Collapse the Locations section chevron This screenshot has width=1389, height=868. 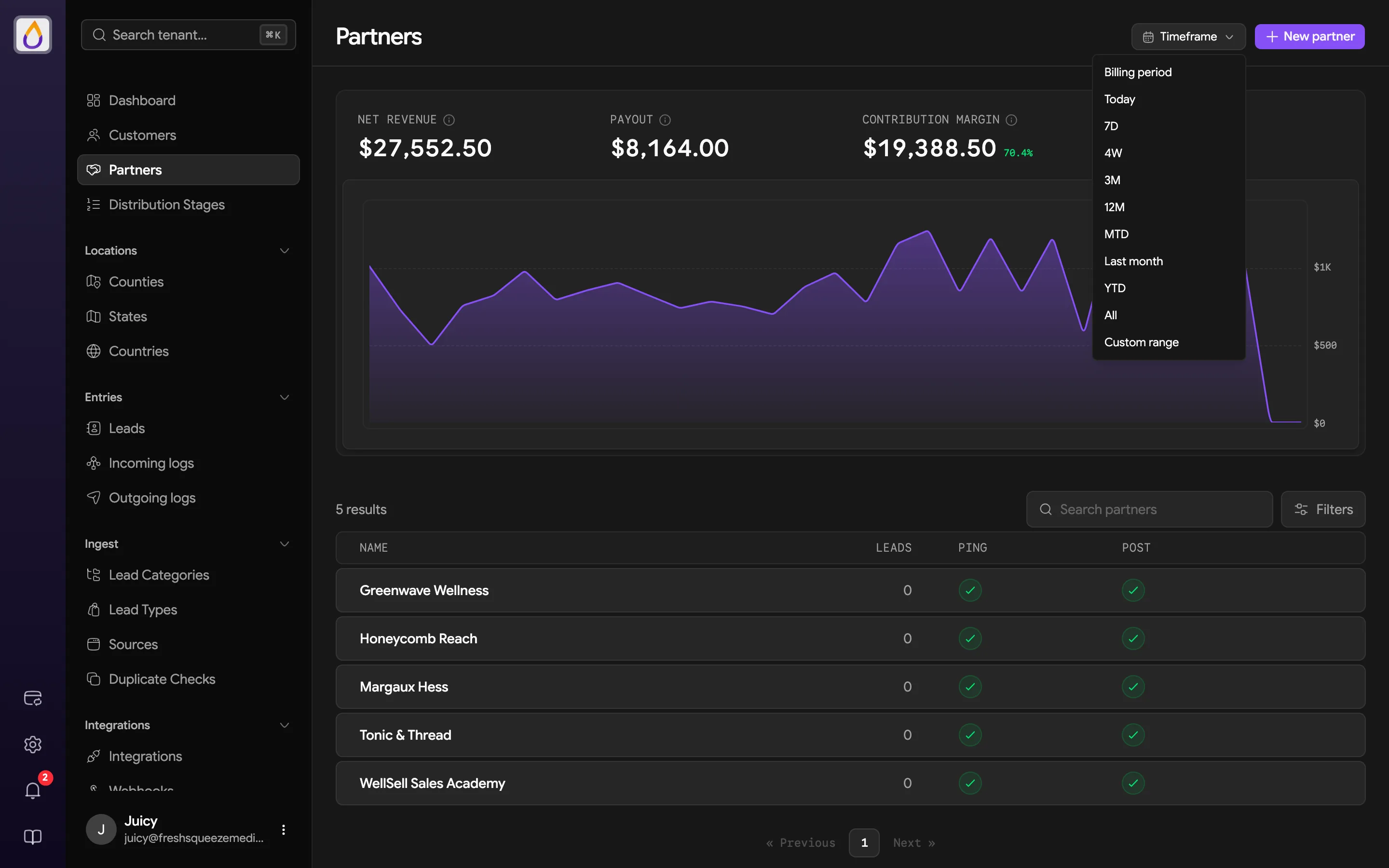pos(284,251)
